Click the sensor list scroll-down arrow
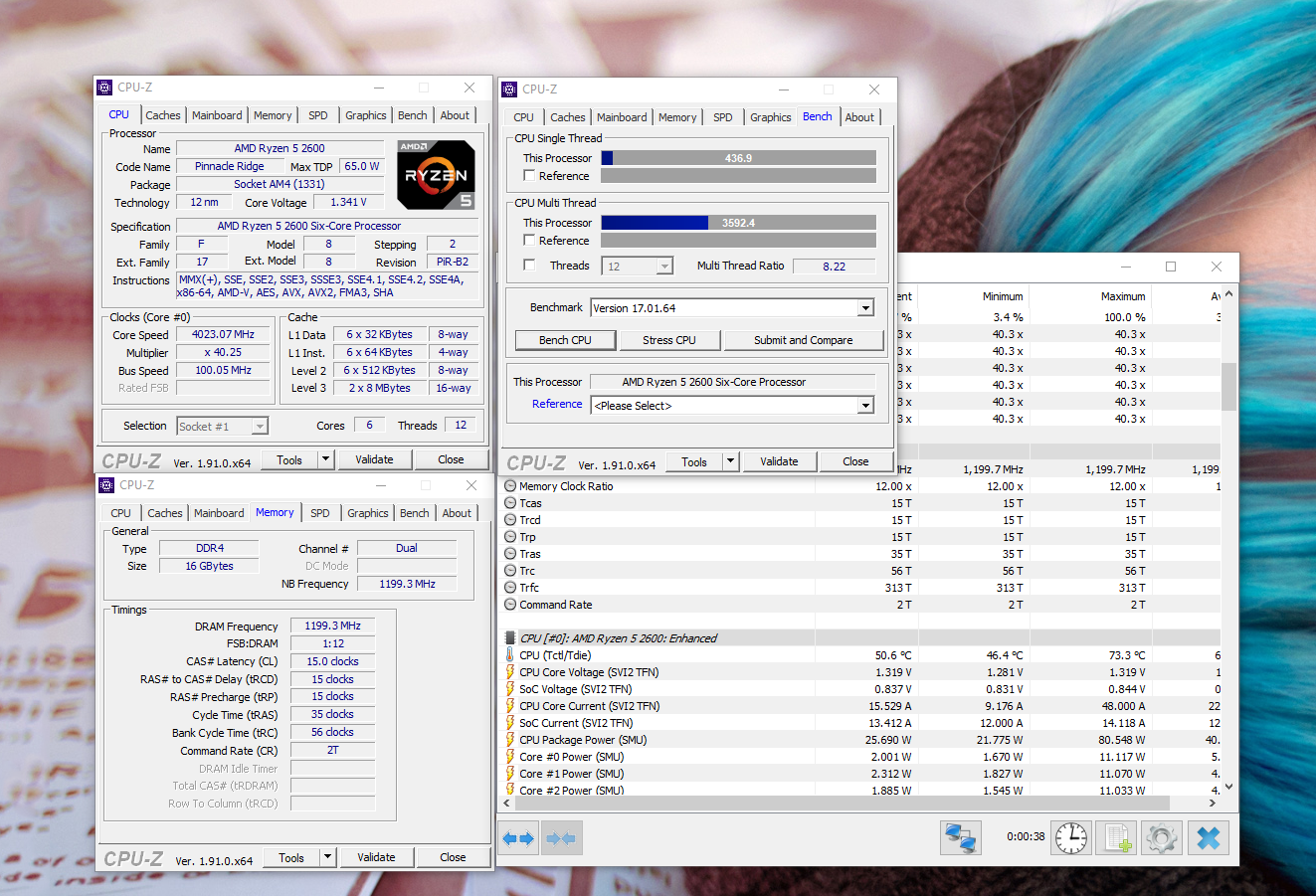 [1228, 787]
